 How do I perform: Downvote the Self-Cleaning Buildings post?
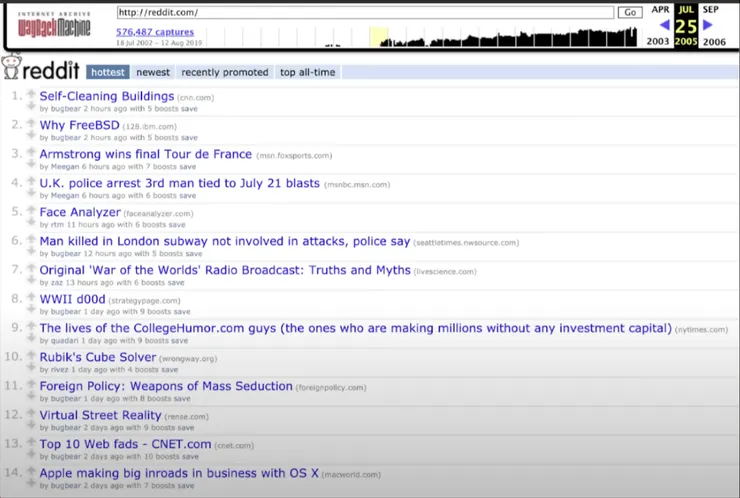31,106
